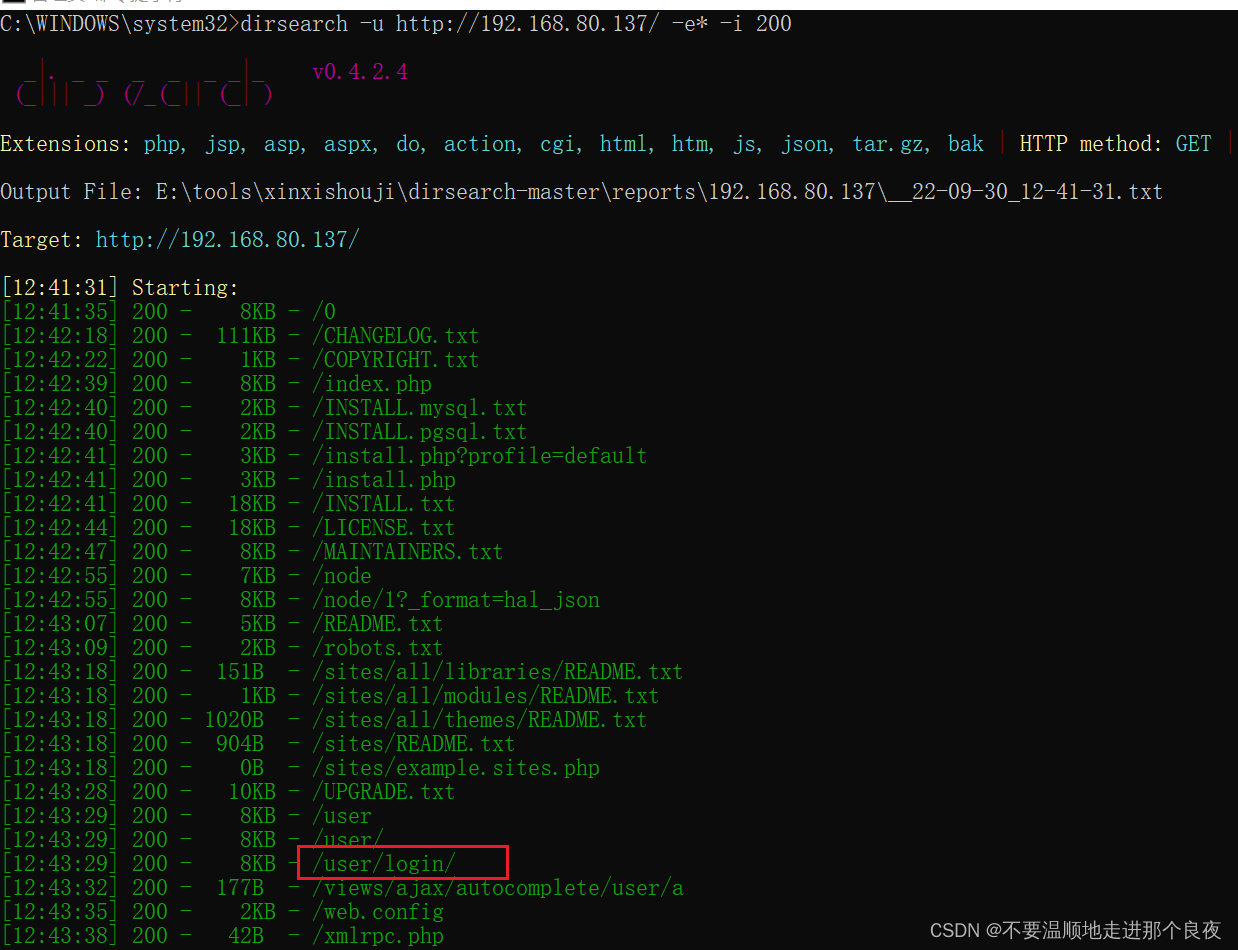This screenshot has height=950, width=1238.
Task: Click the [12:43:38] timestamp
Action: coord(60,936)
